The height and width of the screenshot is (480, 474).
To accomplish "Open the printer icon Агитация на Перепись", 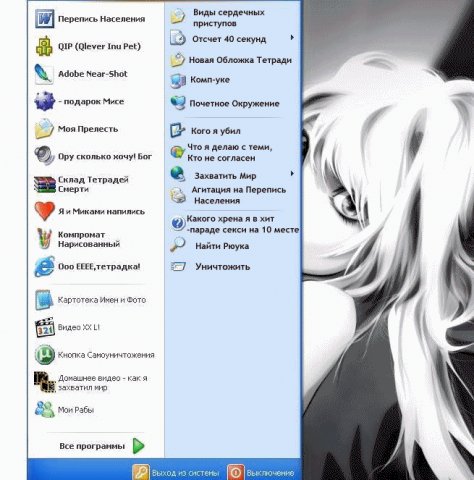I will coord(178,195).
